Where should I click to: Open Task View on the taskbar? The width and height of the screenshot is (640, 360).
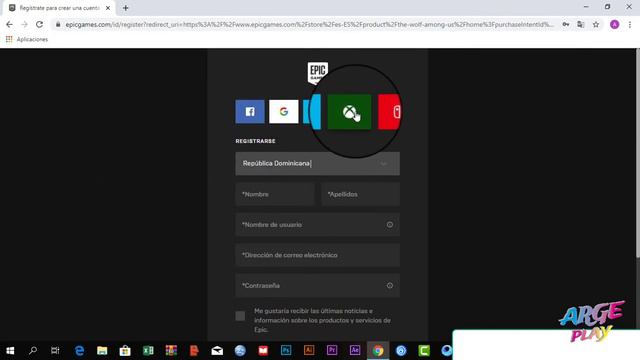point(55,350)
